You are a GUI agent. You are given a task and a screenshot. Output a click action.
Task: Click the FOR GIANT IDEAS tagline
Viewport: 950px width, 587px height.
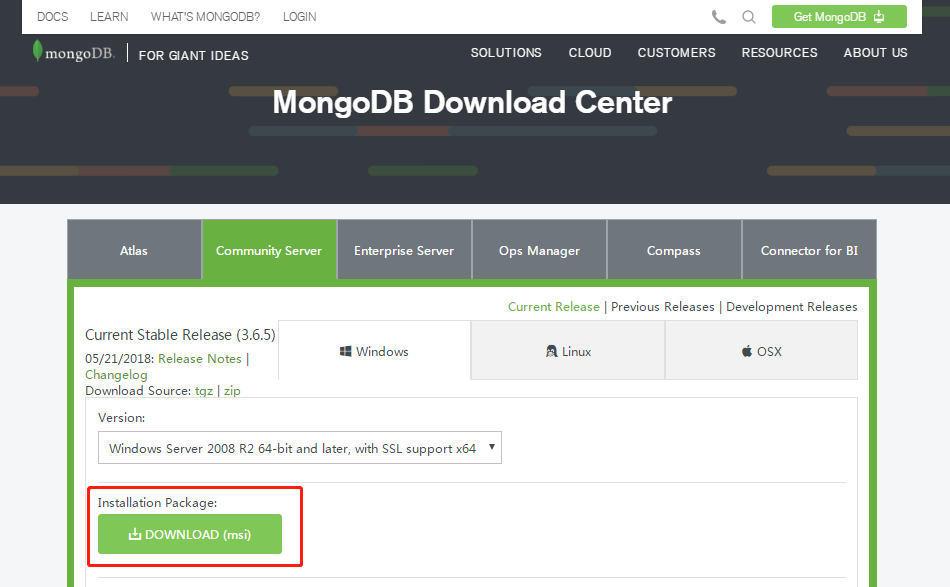[x=193, y=55]
